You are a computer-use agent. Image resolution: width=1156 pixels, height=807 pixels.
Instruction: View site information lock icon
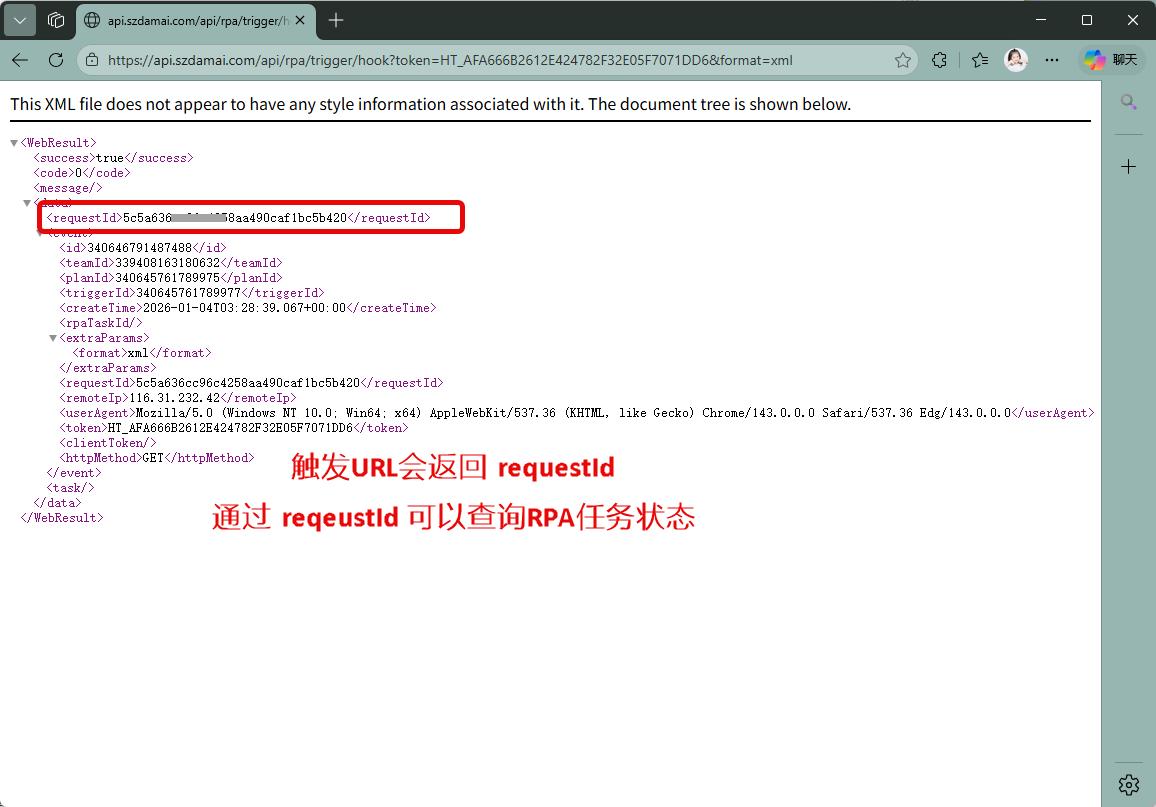pyautogui.click(x=92, y=60)
